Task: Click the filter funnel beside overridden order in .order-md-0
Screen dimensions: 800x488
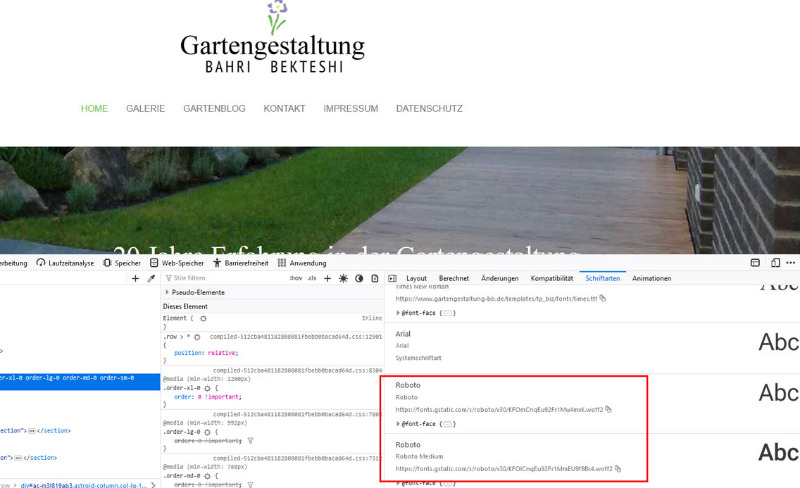Action: pyautogui.click(x=250, y=484)
